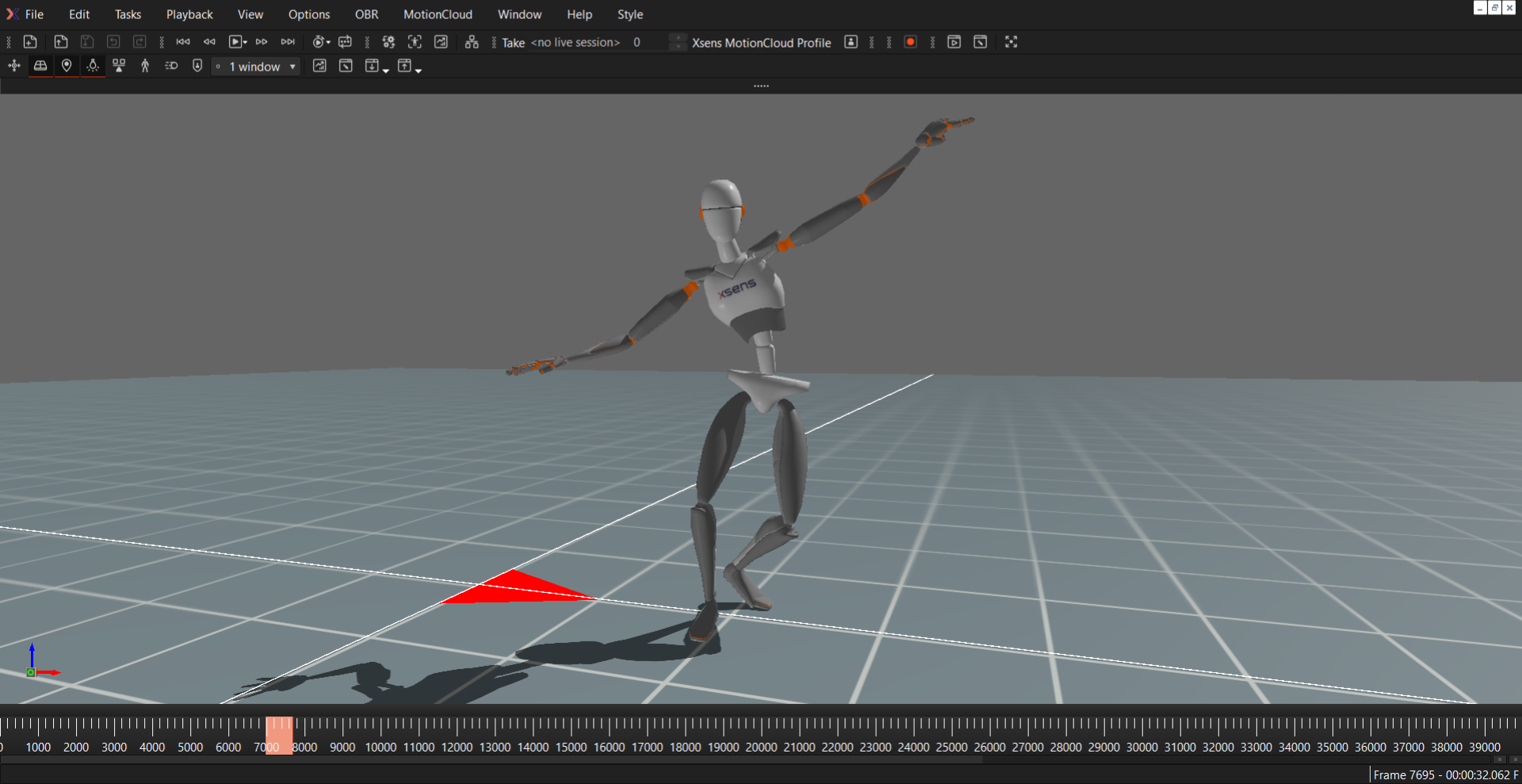1522x784 pixels.
Task: Open the Edit menu
Action: click(79, 14)
